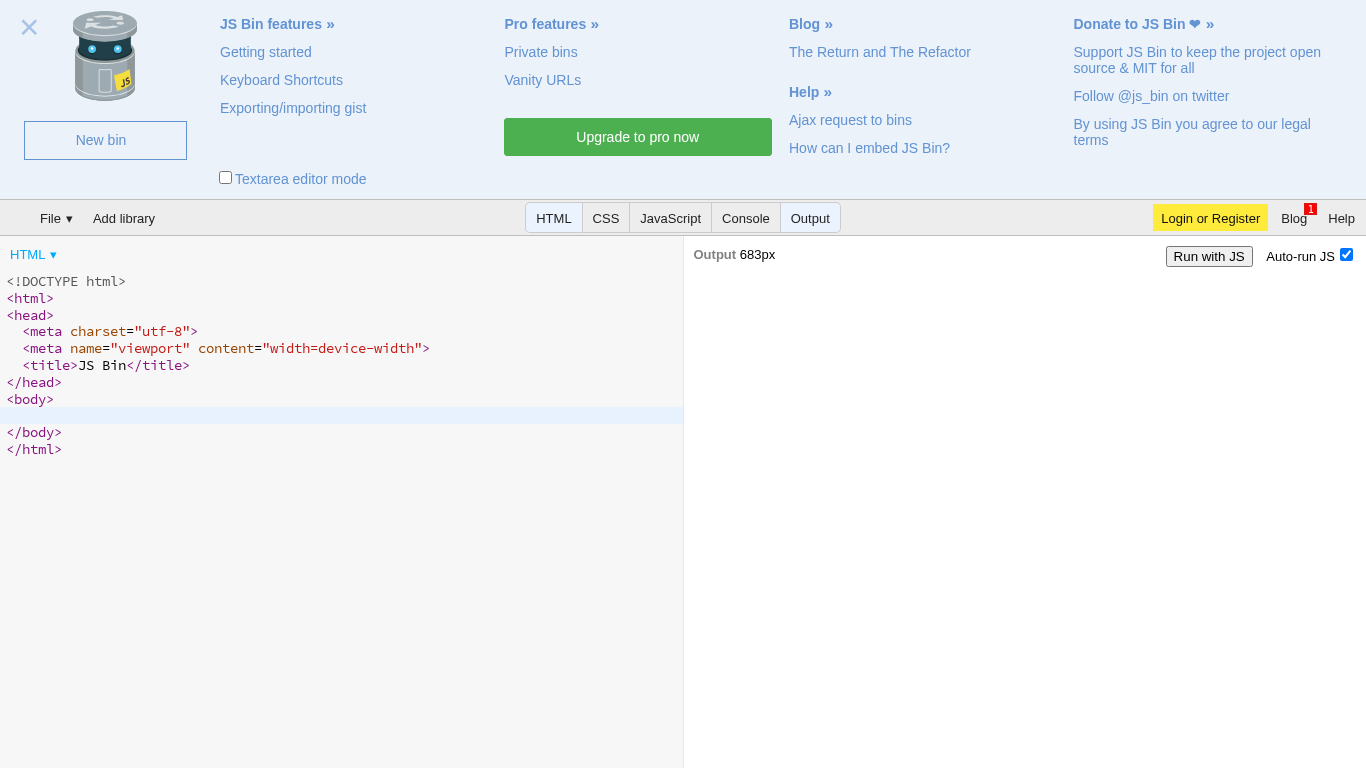Open the Pro features heading link
This screenshot has width=1366, height=768.
coord(551,24)
